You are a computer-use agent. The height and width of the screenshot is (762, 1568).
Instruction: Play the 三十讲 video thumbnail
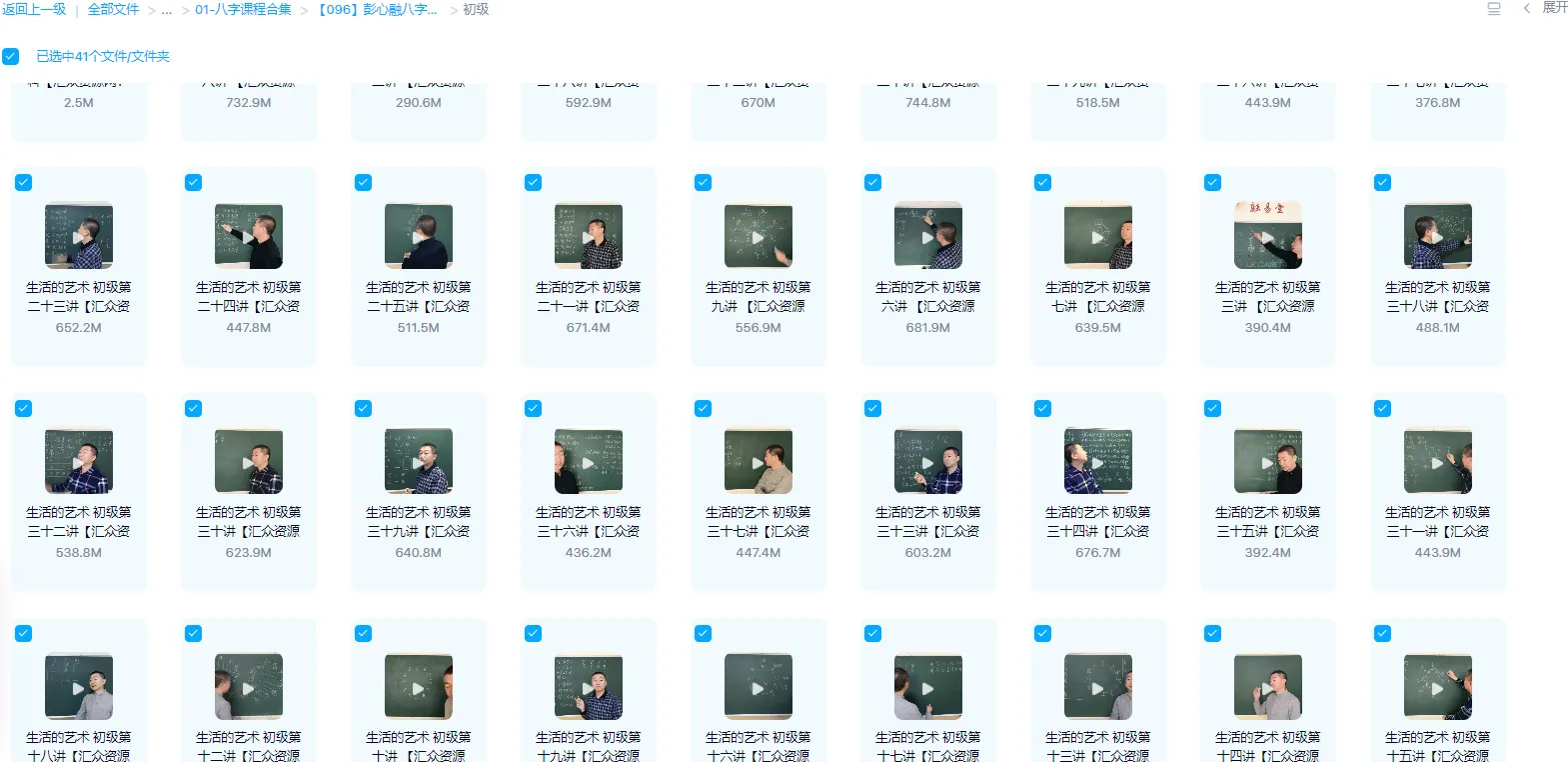tap(249, 461)
